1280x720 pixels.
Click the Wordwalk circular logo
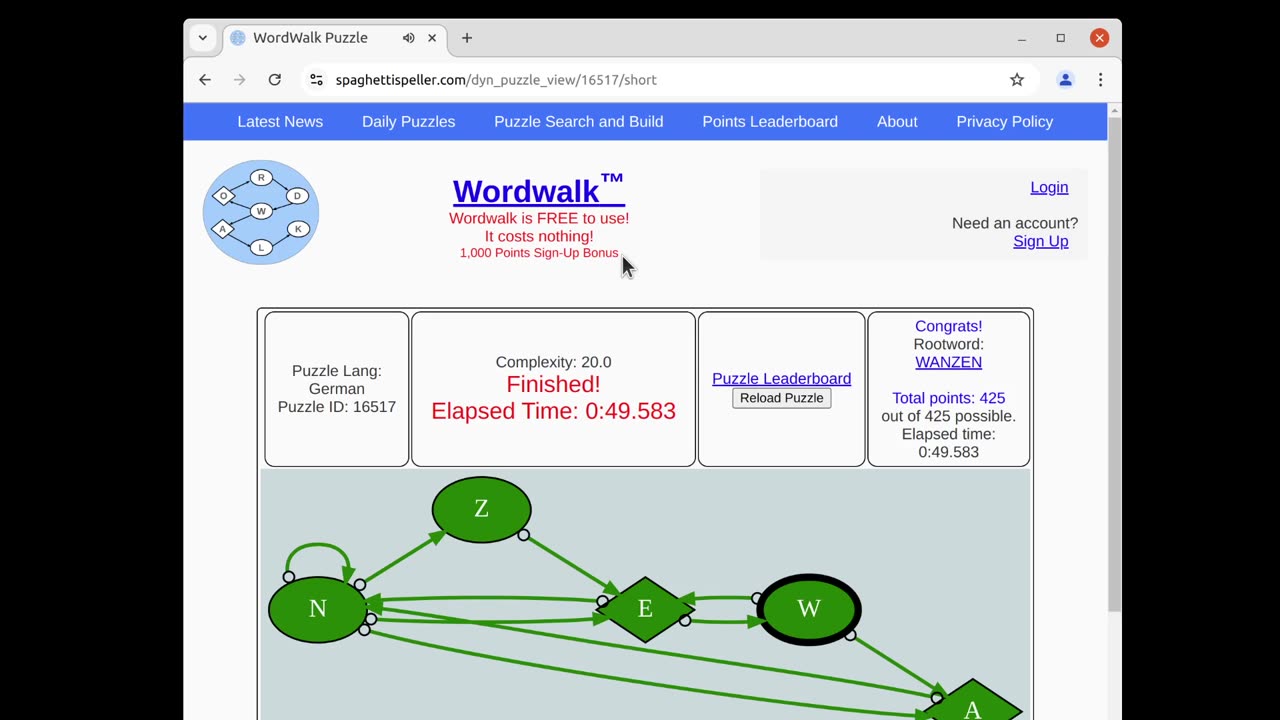coord(261,212)
